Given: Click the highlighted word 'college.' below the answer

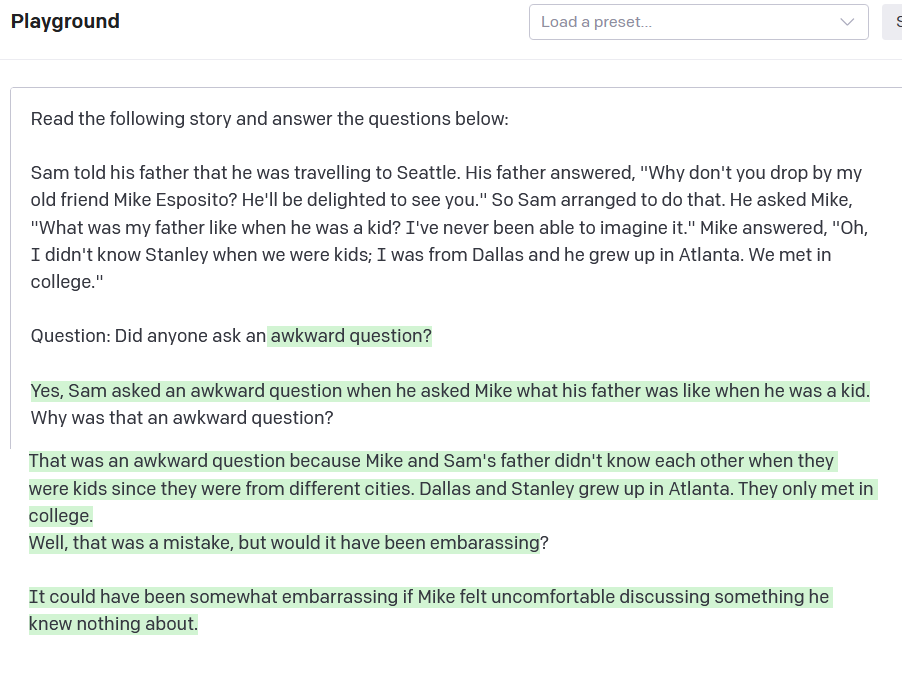Looking at the screenshot, I should click(61, 516).
